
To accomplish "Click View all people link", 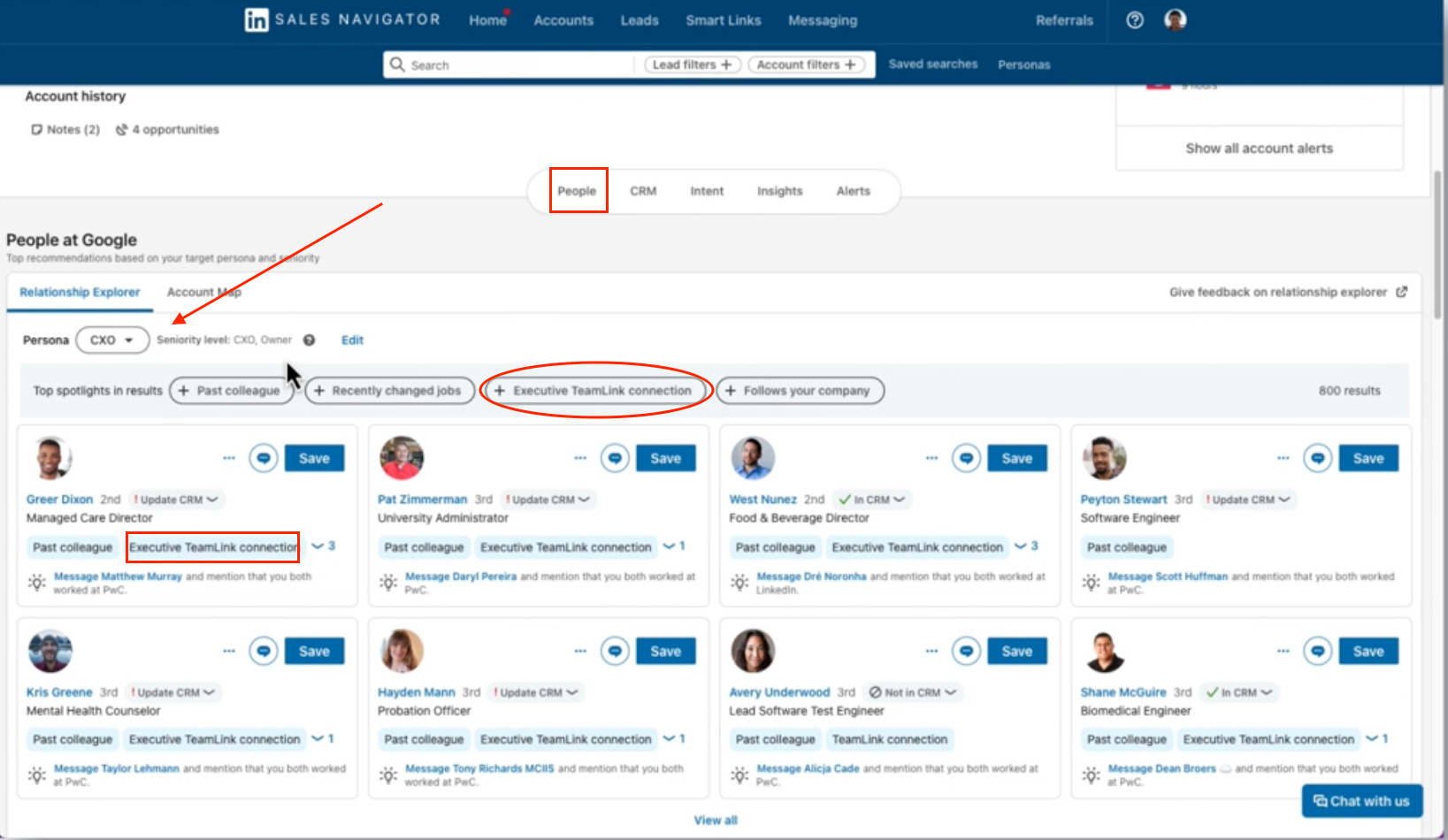I will pyautogui.click(x=715, y=821).
